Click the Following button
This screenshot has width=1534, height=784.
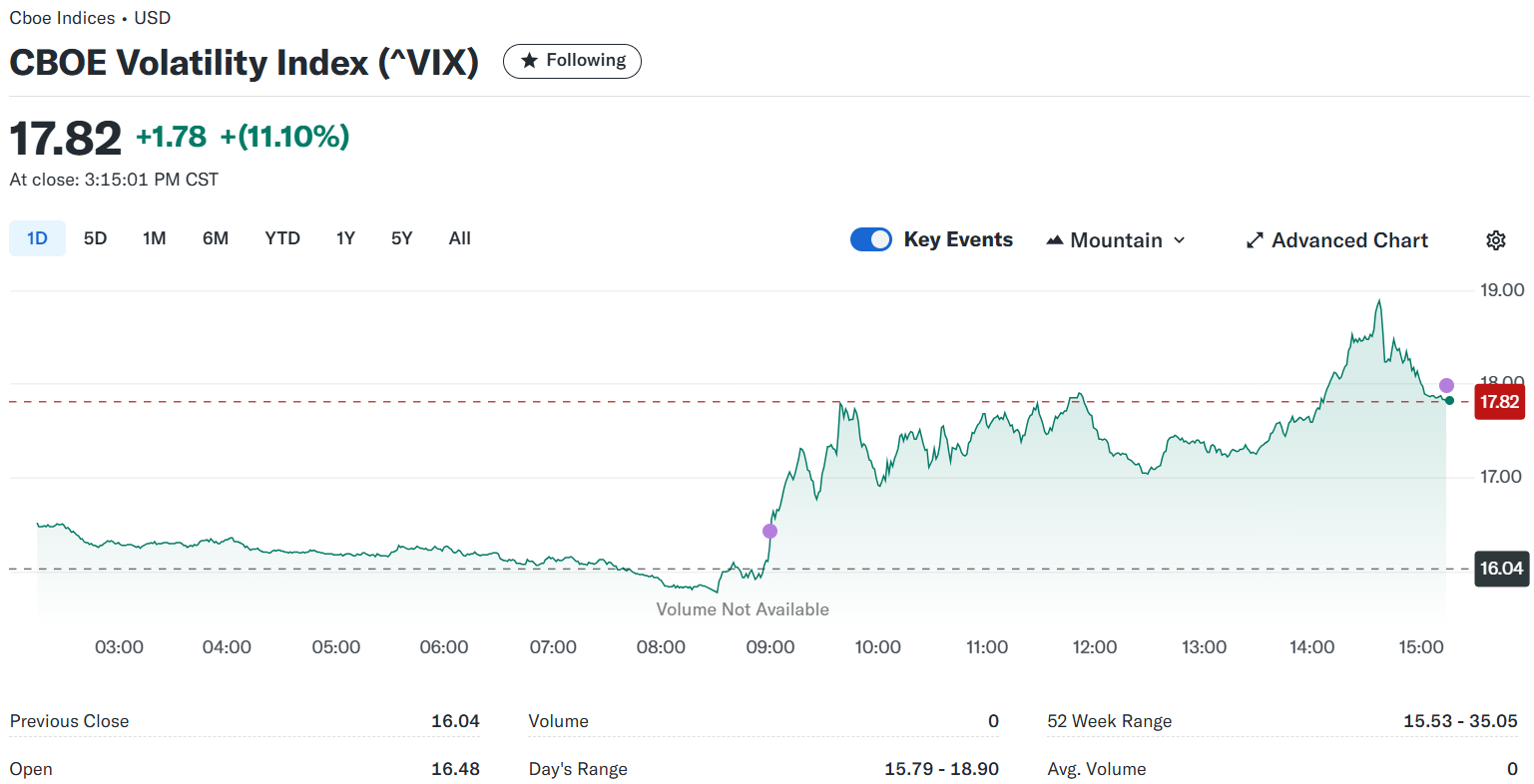click(572, 61)
